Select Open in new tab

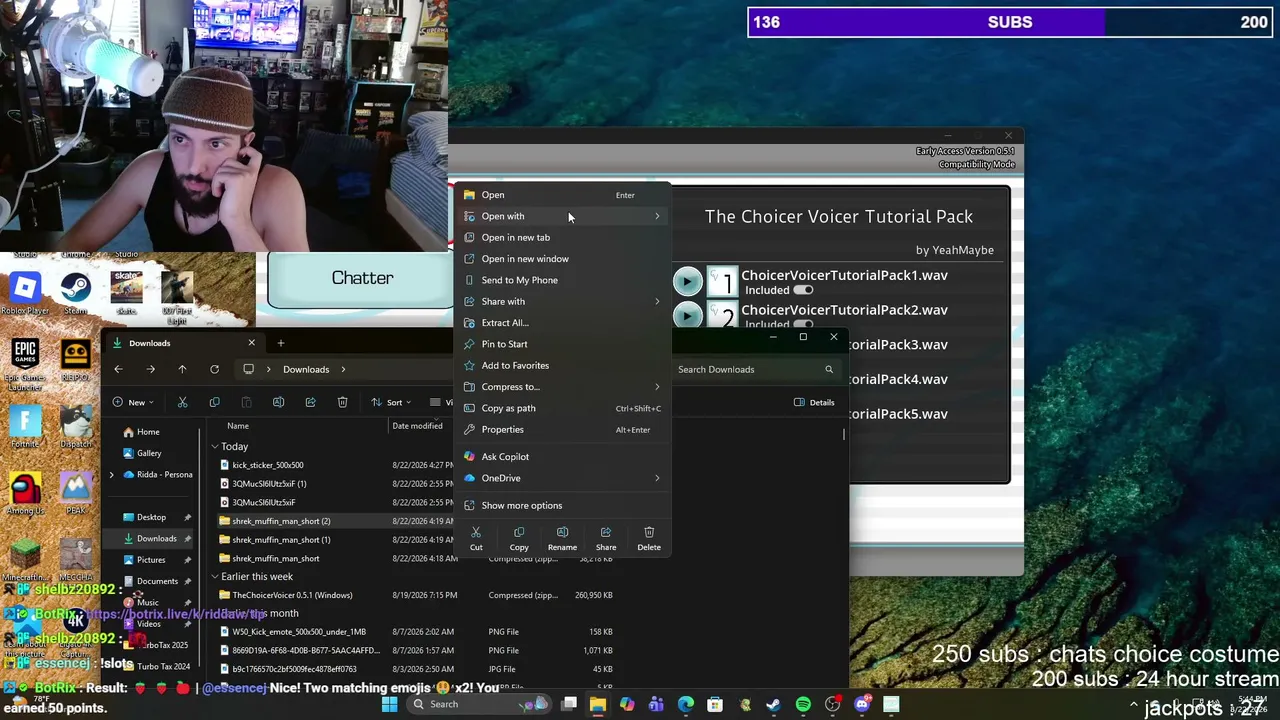[x=562, y=237]
